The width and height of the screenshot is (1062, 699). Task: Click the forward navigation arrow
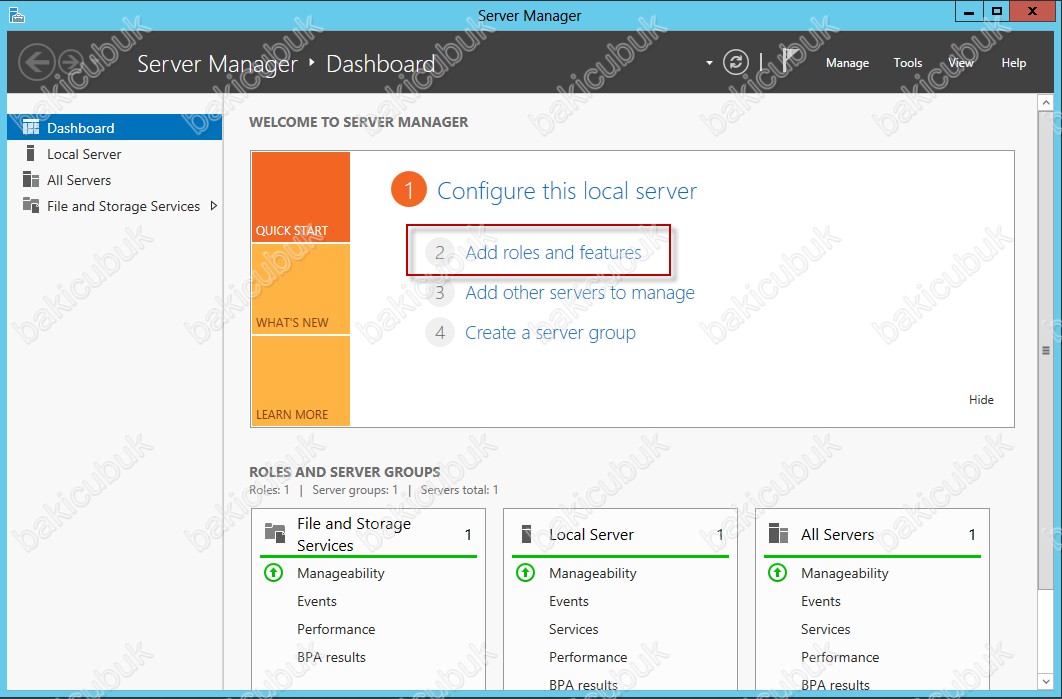point(72,62)
